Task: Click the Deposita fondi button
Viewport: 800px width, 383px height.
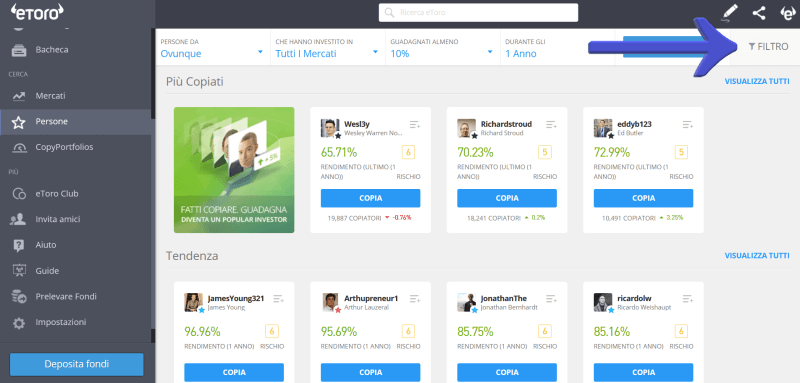Action: [x=77, y=364]
